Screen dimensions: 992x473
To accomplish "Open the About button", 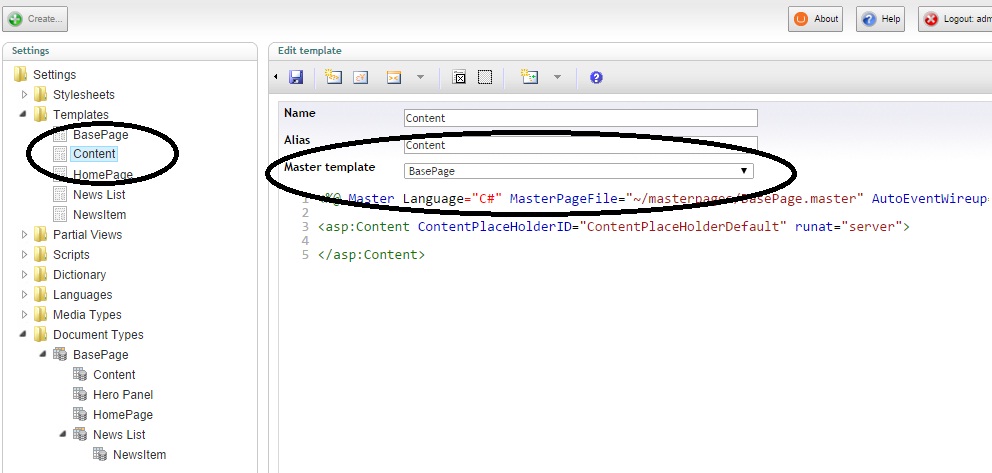I will tap(816, 19).
